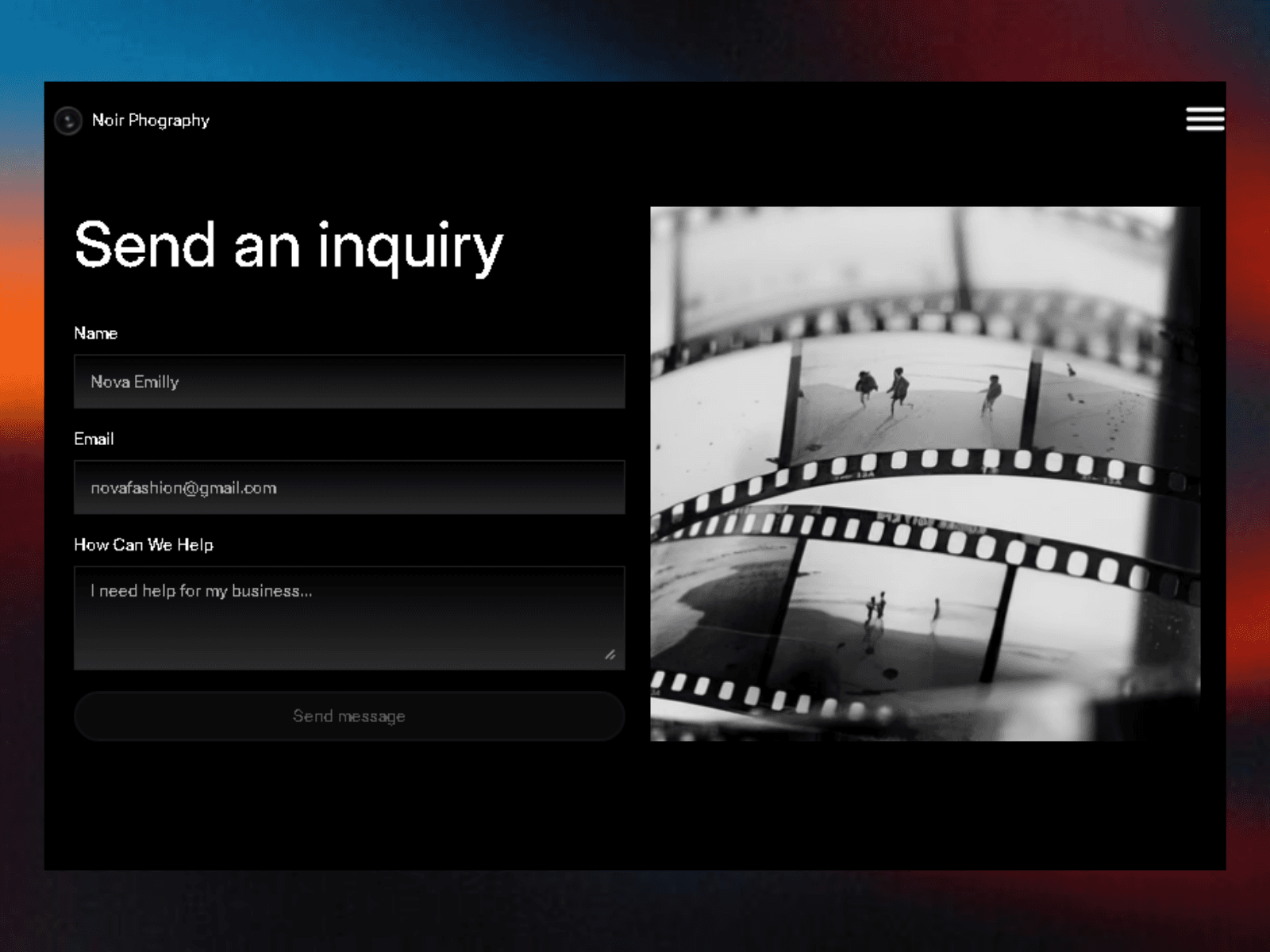Click the textarea resize handle
1270x952 pixels.
click(610, 654)
